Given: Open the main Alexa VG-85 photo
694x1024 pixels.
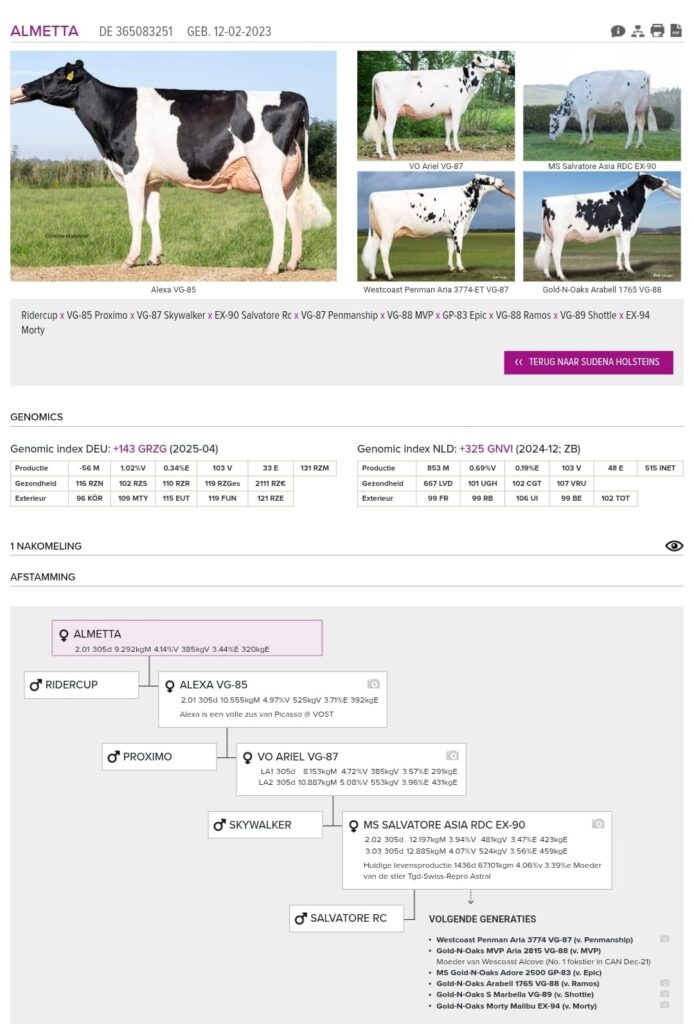Looking at the screenshot, I should click(173, 166).
